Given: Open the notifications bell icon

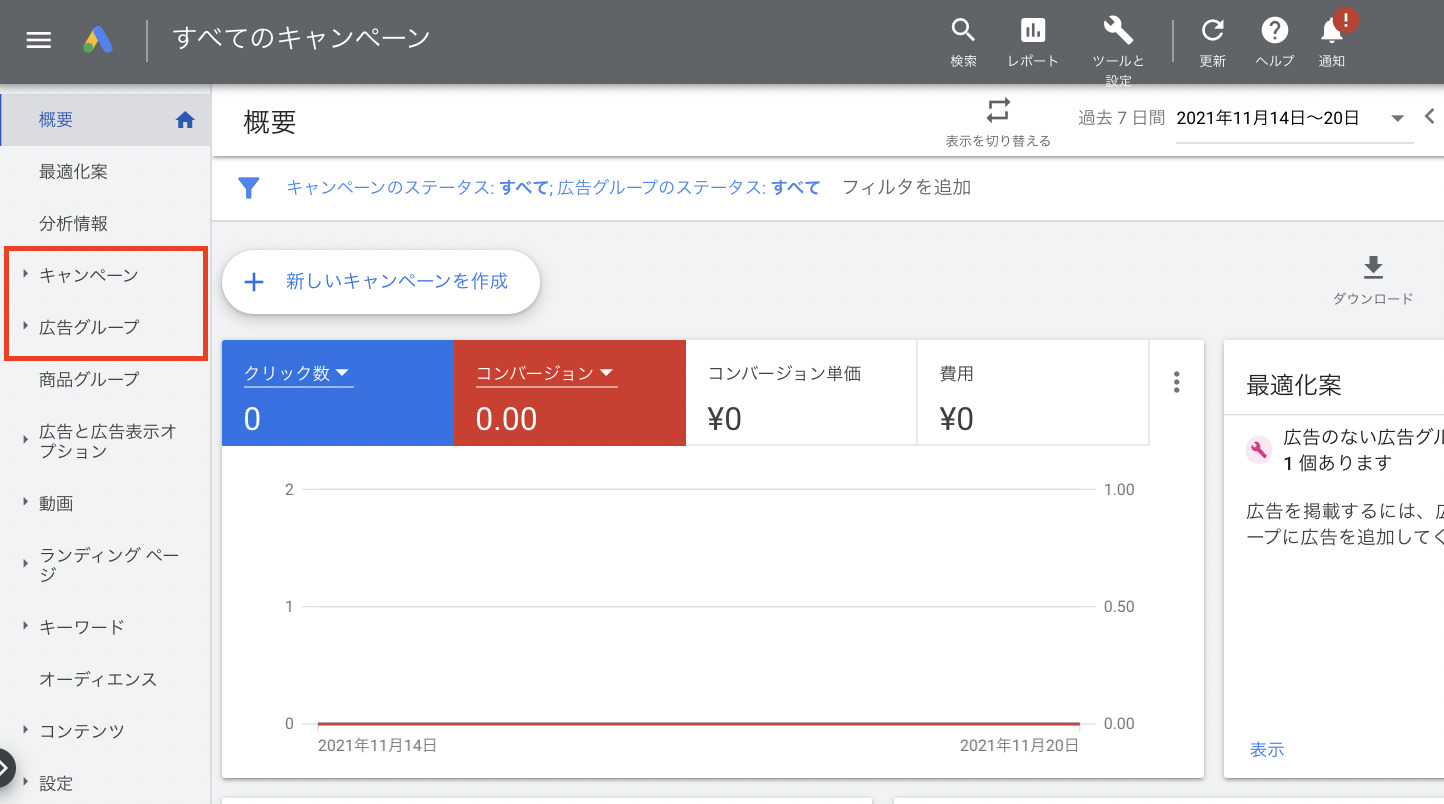Looking at the screenshot, I should coord(1332,30).
